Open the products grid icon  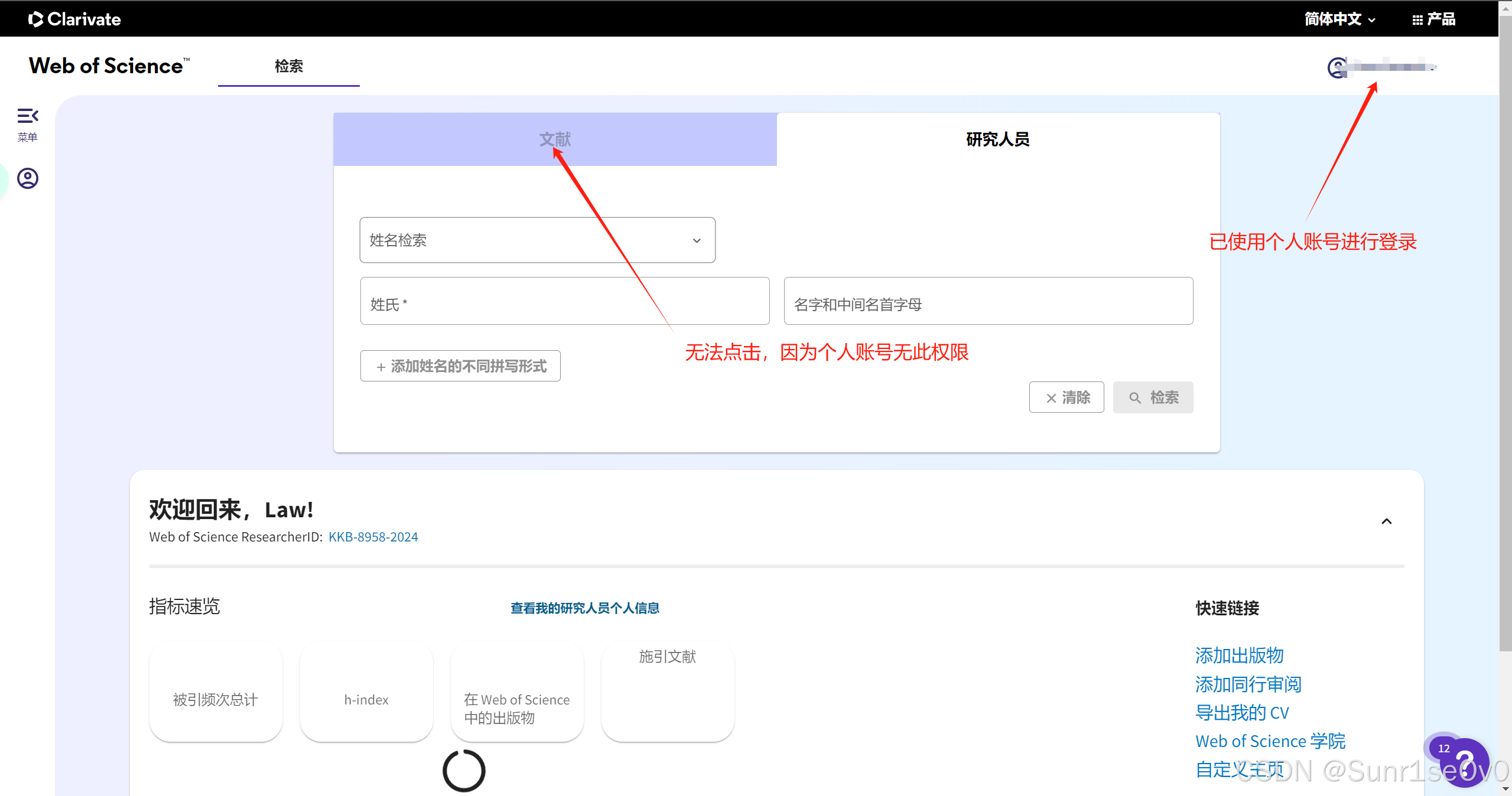(x=1417, y=20)
